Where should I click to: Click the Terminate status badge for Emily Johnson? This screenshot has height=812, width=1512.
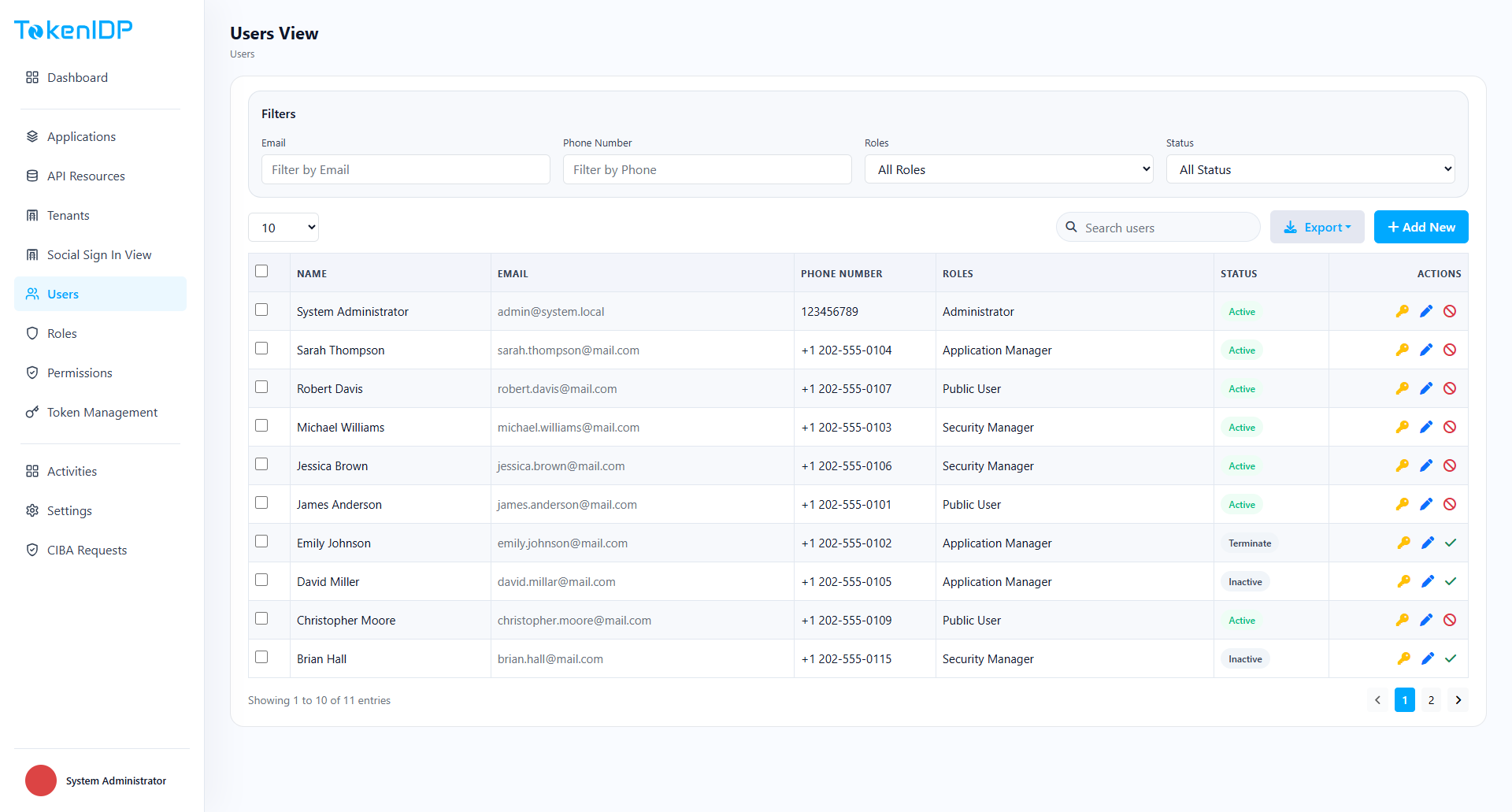[x=1250, y=543]
